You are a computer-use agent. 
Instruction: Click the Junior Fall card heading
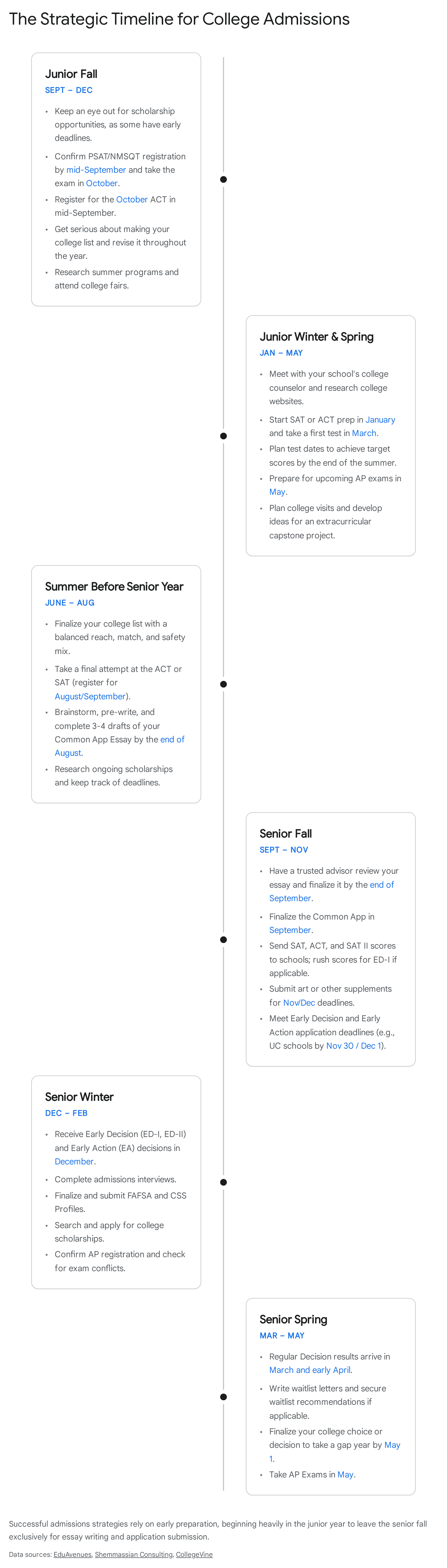[71, 74]
